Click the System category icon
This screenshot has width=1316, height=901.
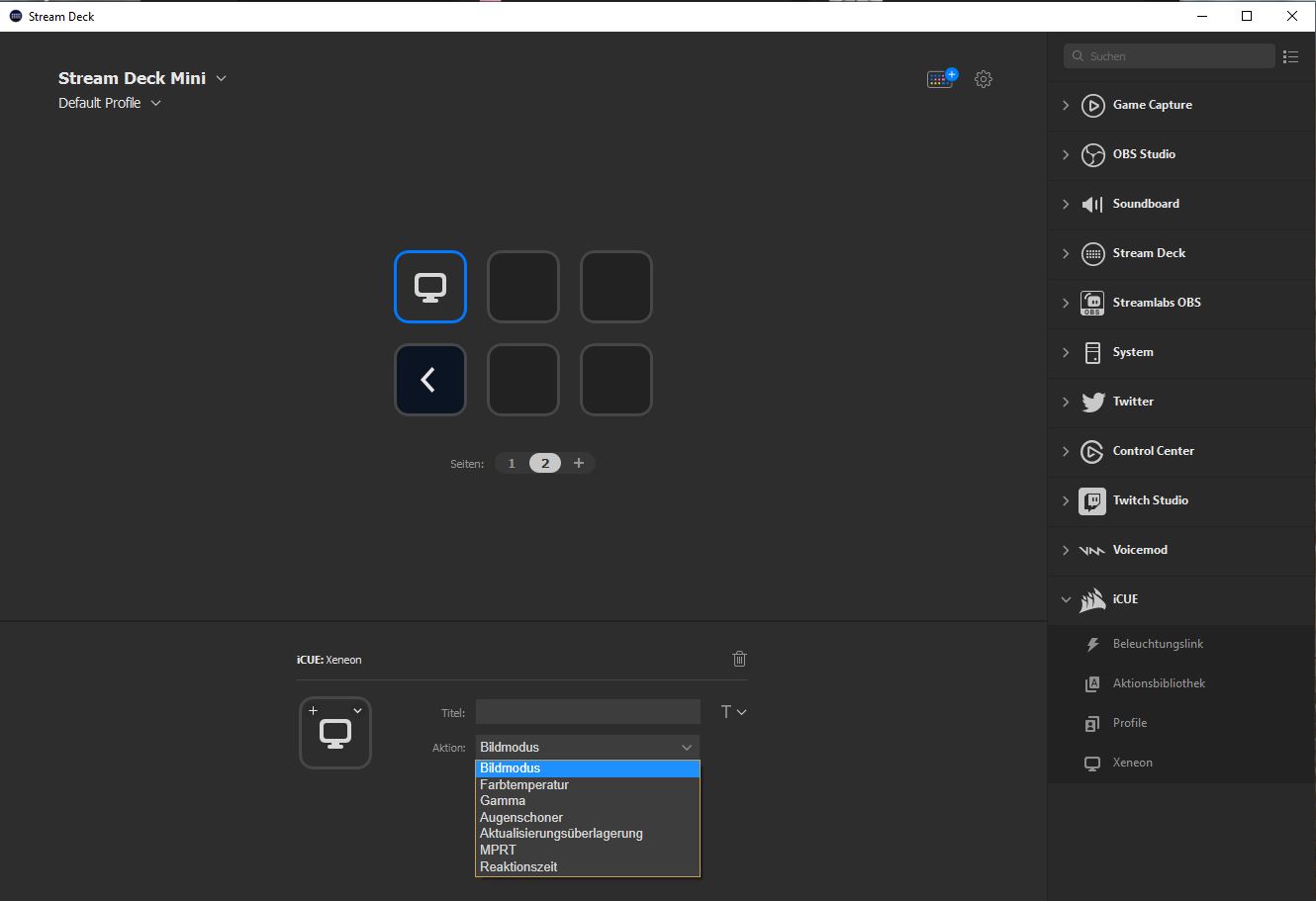point(1092,352)
